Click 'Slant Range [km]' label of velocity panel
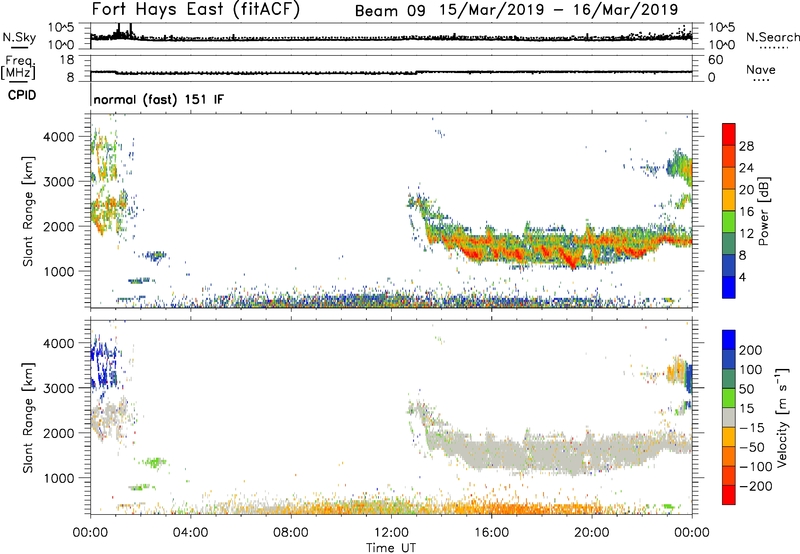This screenshot has height=554, width=800. (28, 418)
